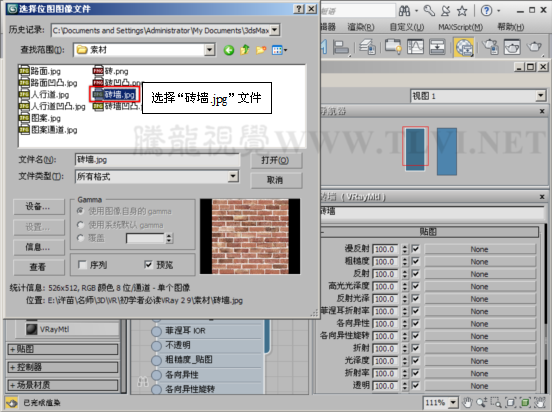Click green Zoom Extents Selected icon
This screenshot has width=552, height=412.
pyautogui.click(x=525, y=402)
